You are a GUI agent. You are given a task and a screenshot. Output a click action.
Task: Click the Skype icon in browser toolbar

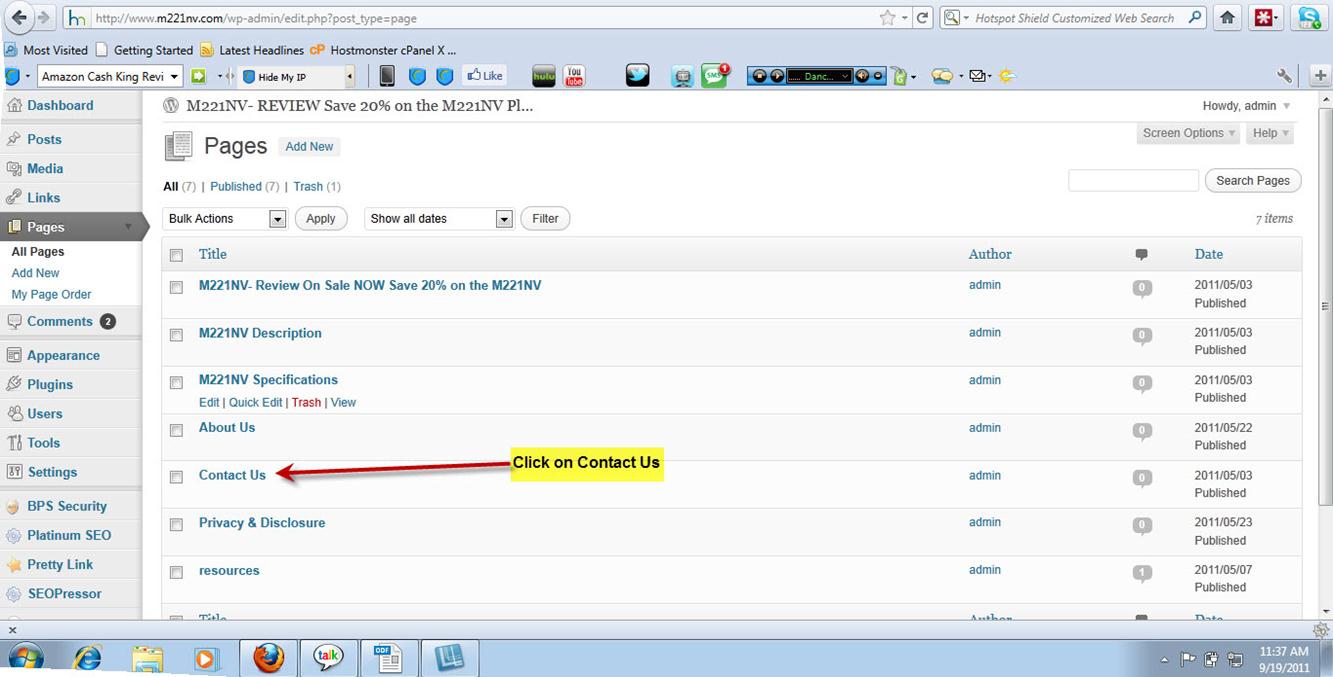coord(1308,18)
